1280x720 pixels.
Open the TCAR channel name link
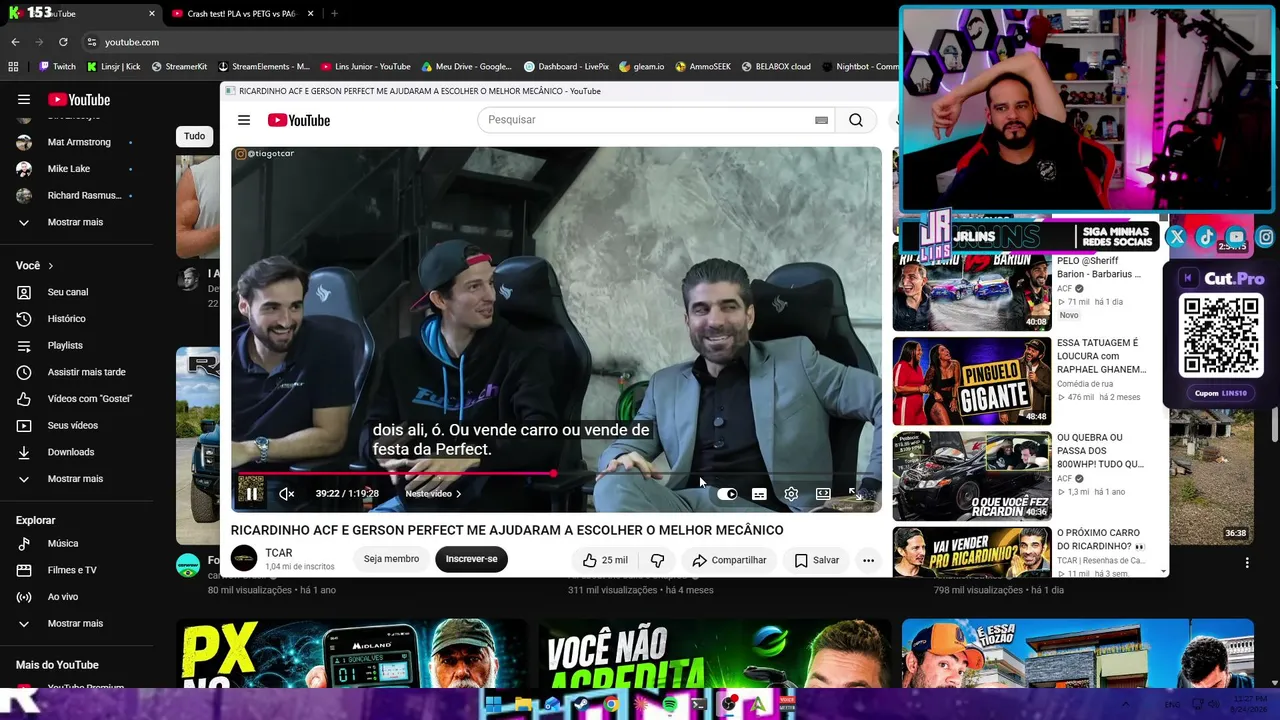pyautogui.click(x=279, y=553)
